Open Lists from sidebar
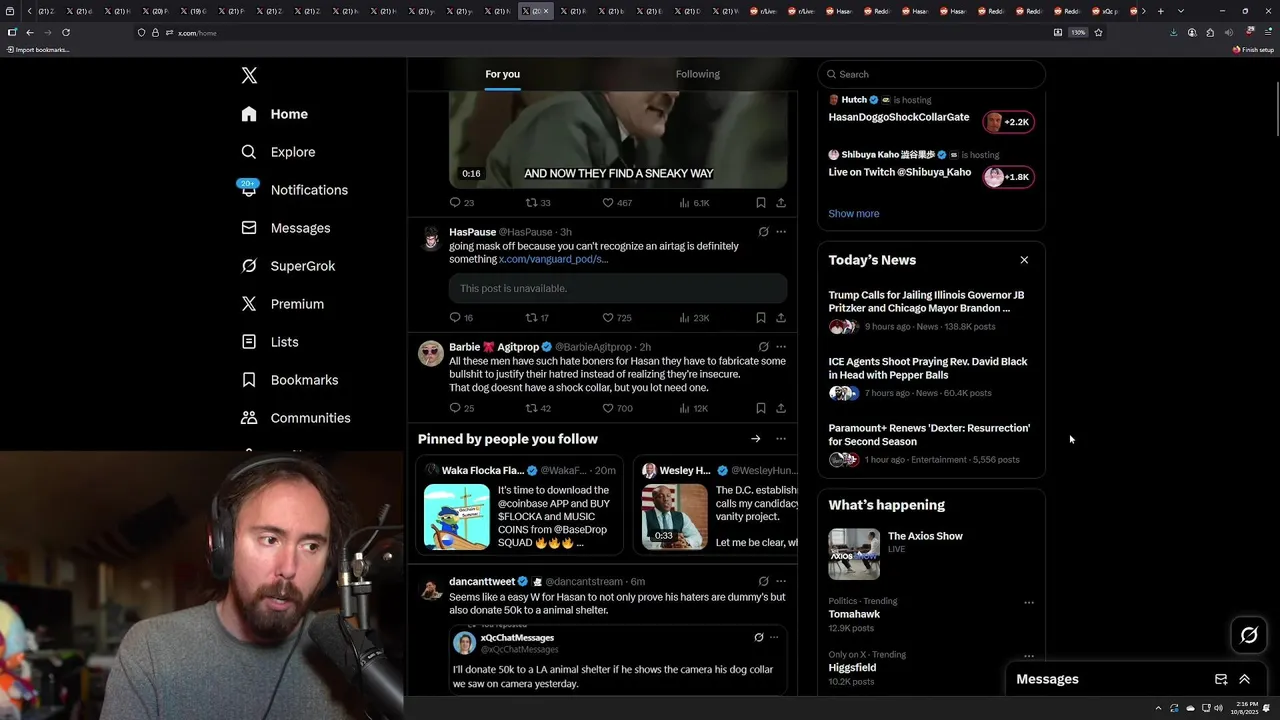 pos(270,342)
